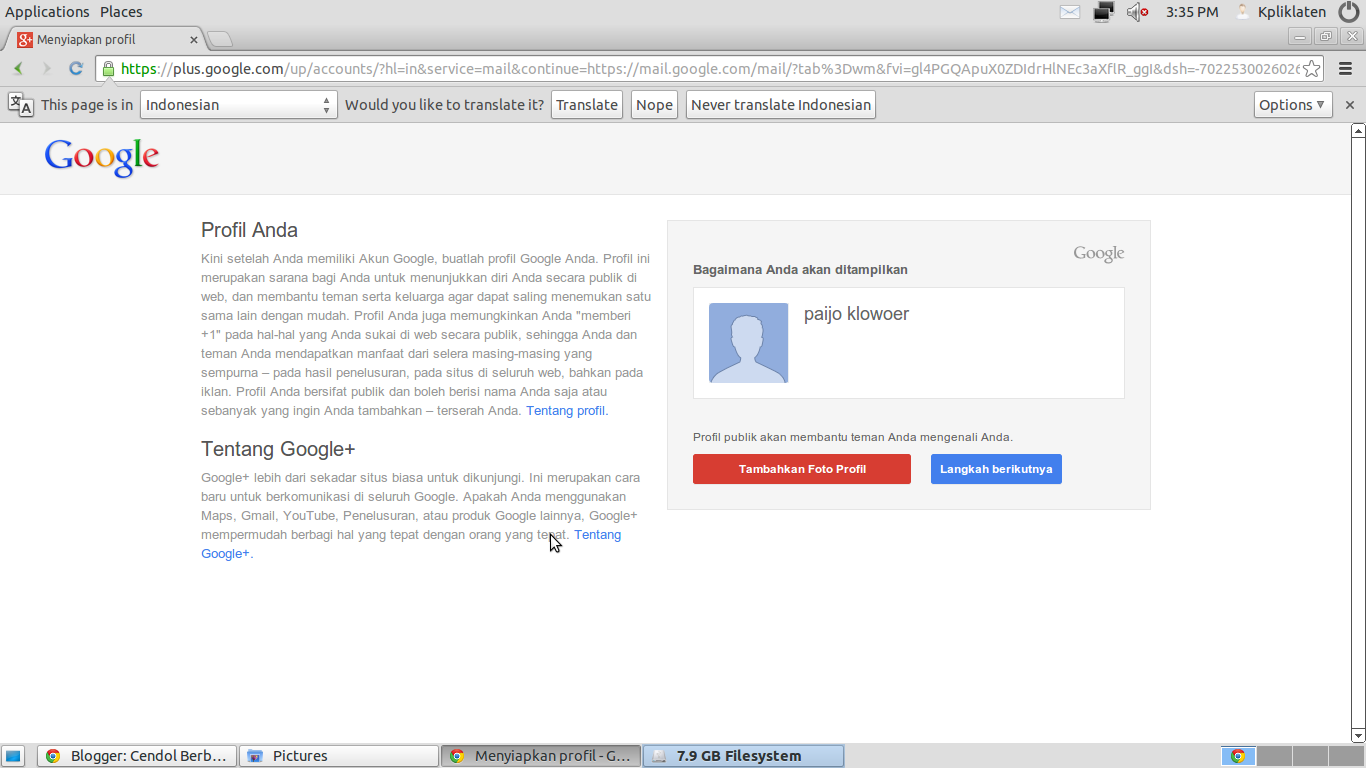This screenshot has width=1366, height=768.
Task: Open the Applications menu
Action: [x=47, y=12]
